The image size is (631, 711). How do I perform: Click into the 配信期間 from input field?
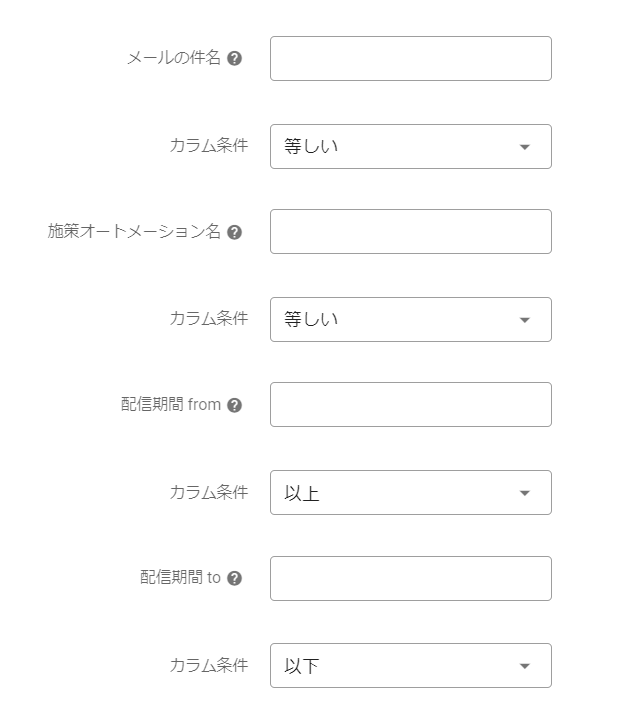(x=410, y=405)
